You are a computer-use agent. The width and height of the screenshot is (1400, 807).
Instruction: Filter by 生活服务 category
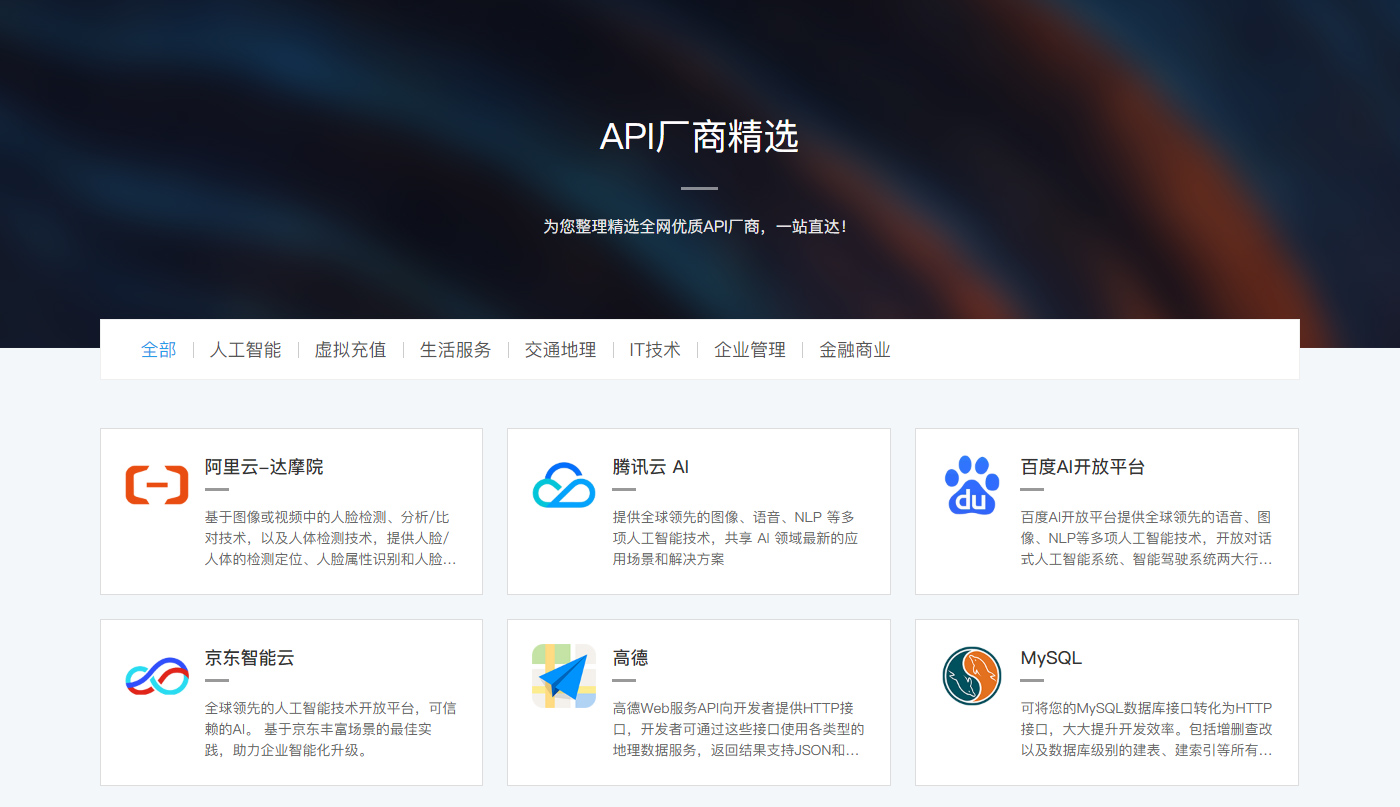[455, 350]
